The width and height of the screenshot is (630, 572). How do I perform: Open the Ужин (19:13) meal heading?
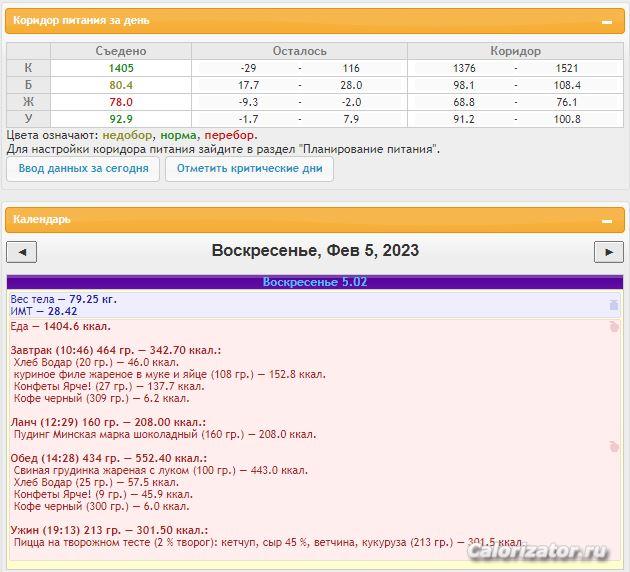(108, 530)
